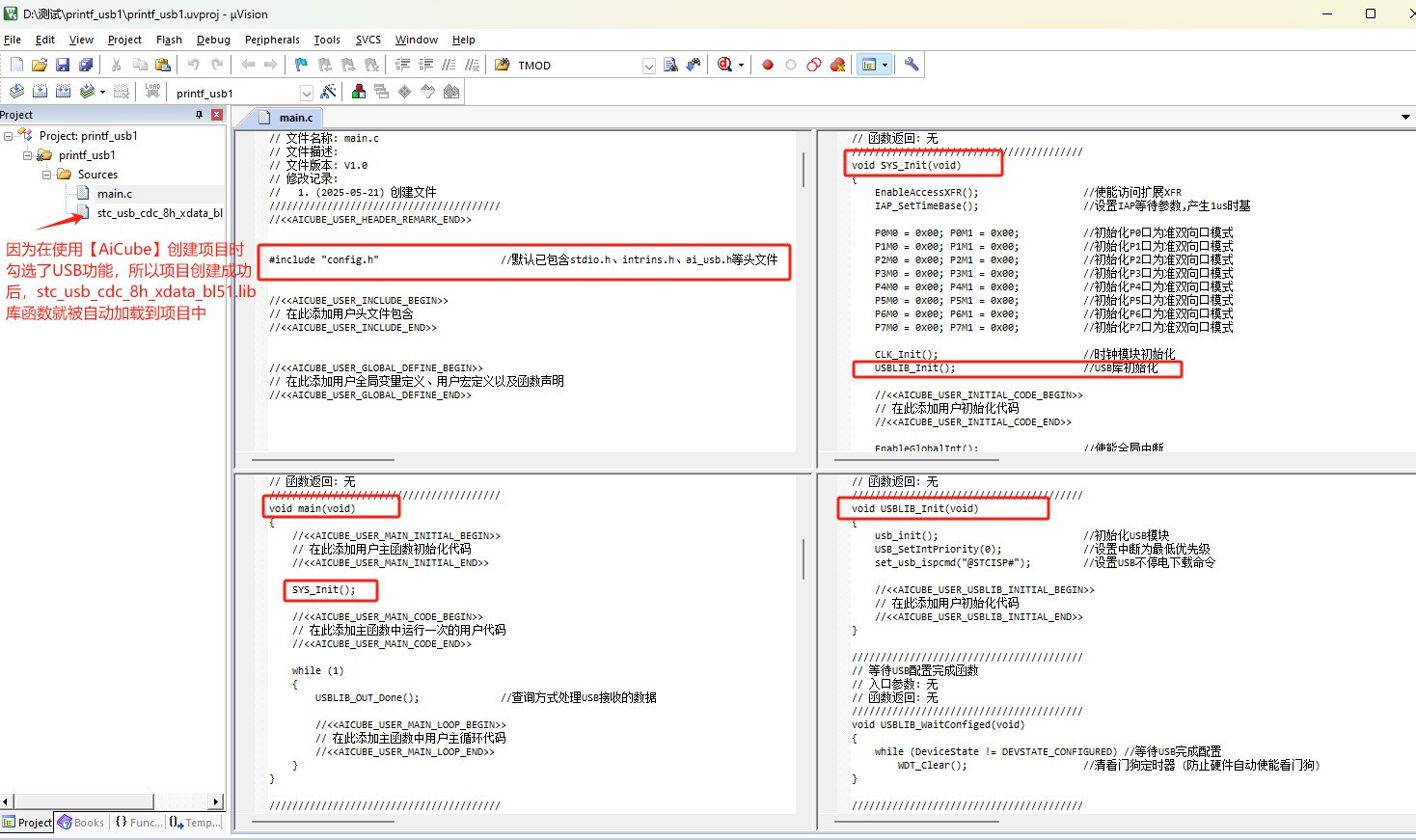Image resolution: width=1416 pixels, height=840 pixels.
Task: Open Configuration with the wrench icon
Action: 912,65
